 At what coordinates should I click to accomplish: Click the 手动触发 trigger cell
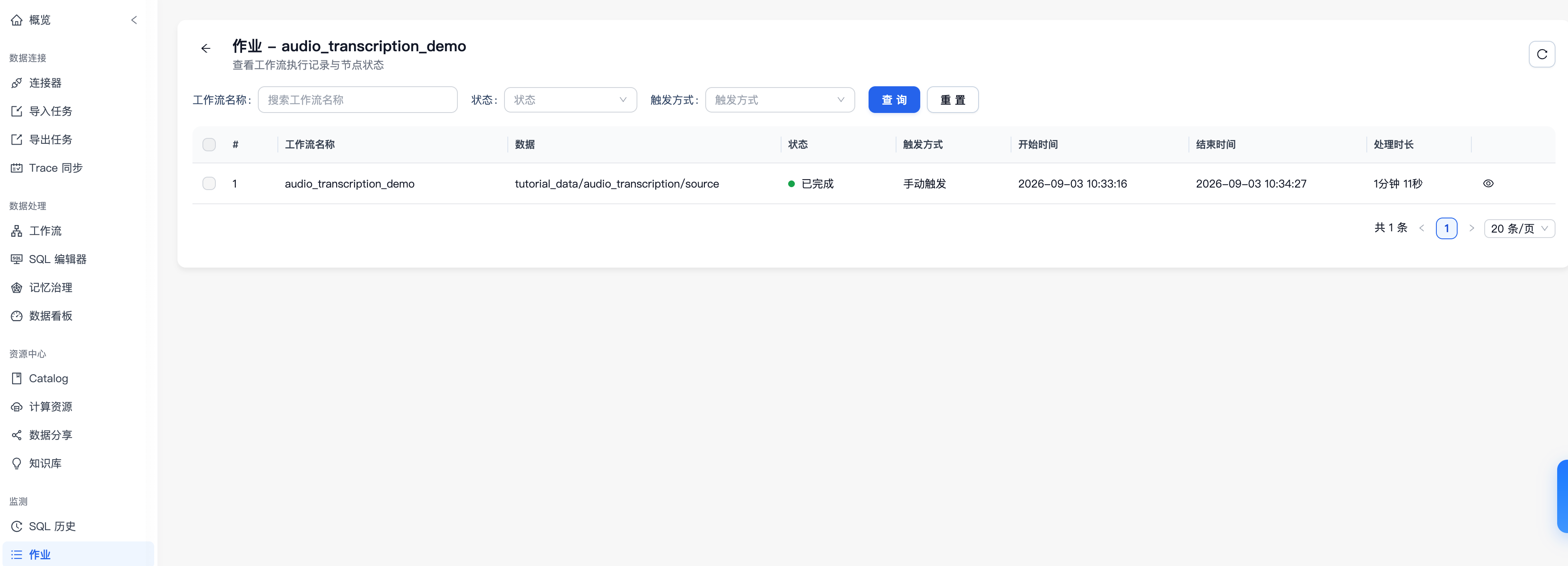[924, 184]
